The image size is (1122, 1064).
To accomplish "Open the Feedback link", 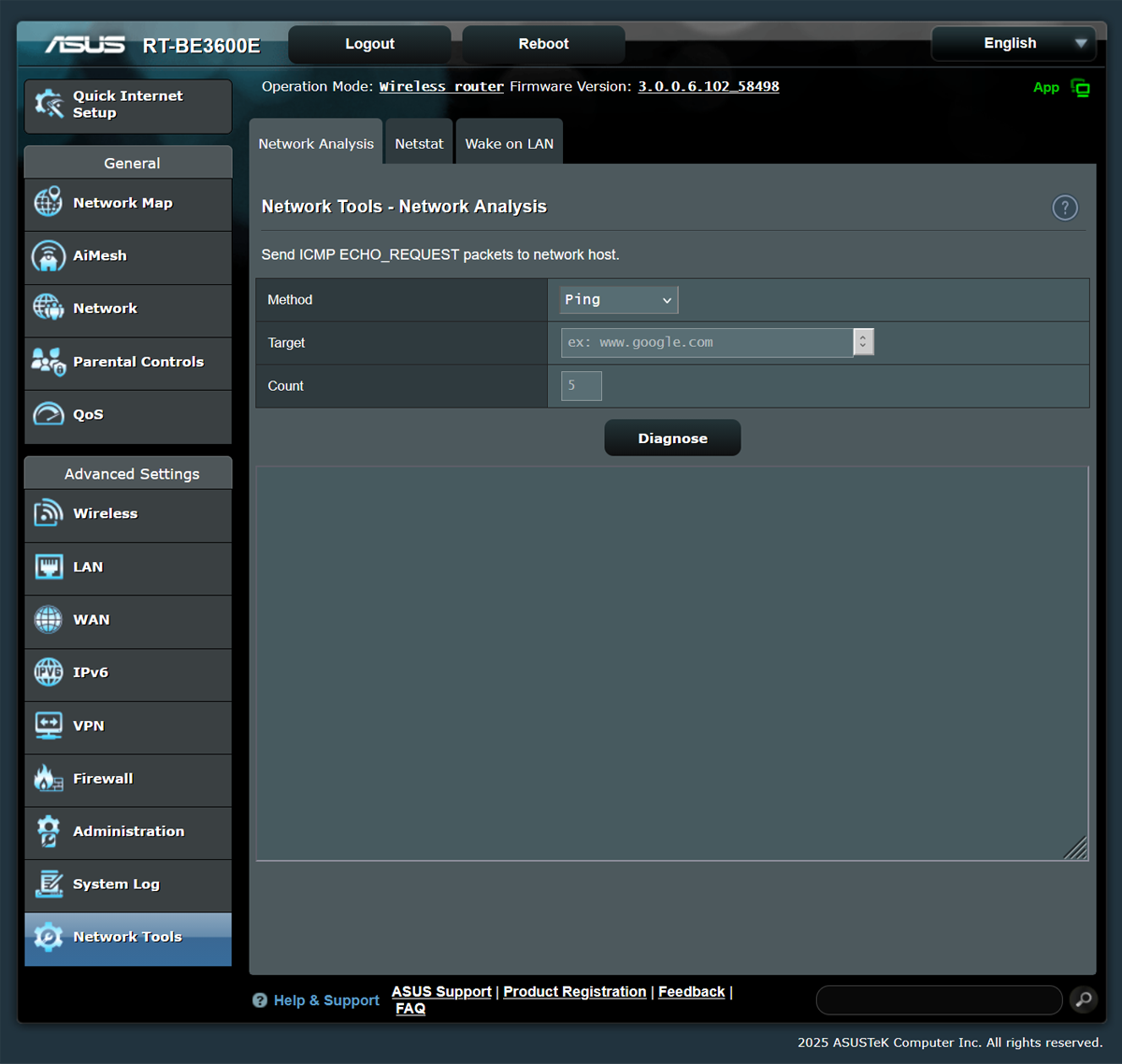I will [x=692, y=991].
